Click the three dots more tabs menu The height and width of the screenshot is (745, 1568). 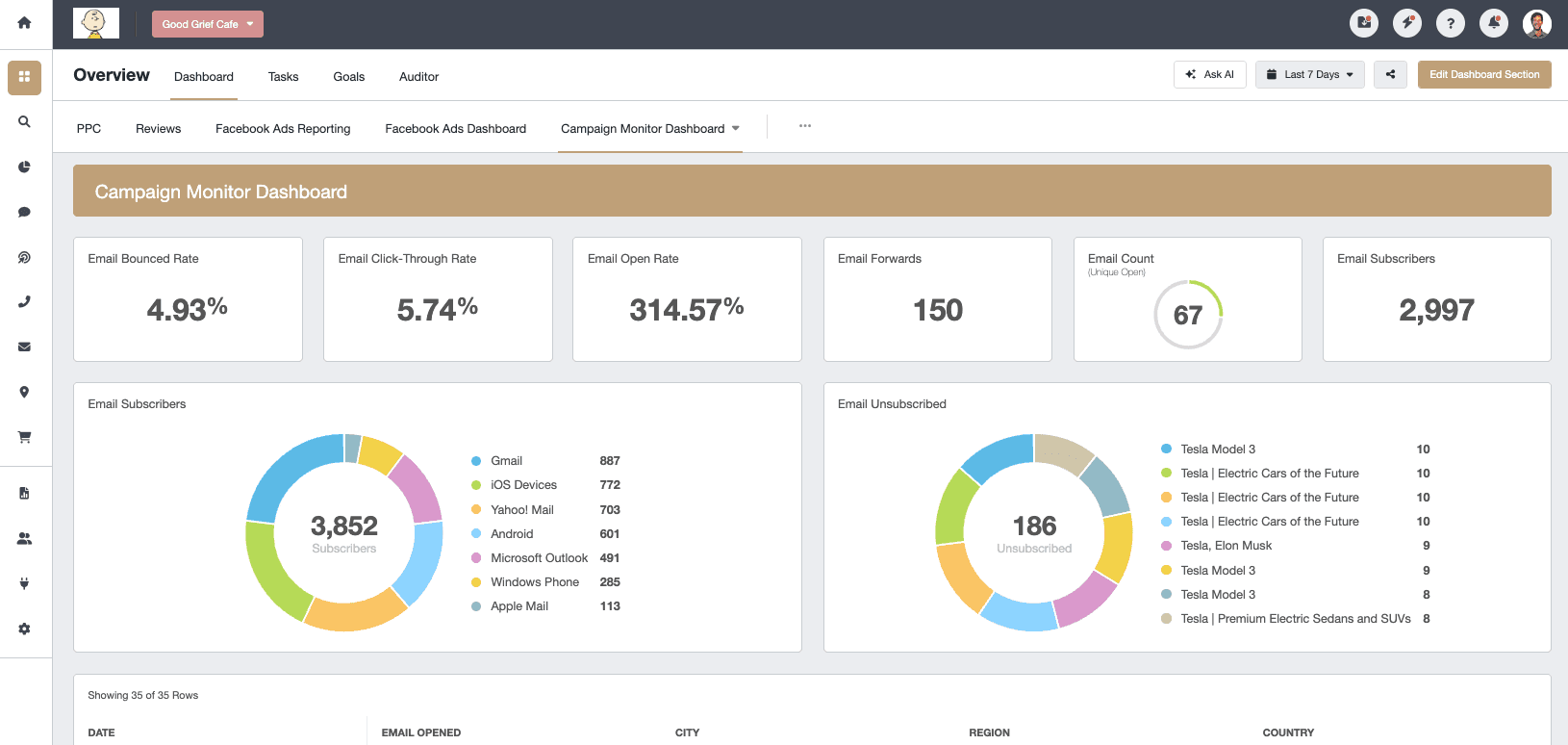pos(804,126)
